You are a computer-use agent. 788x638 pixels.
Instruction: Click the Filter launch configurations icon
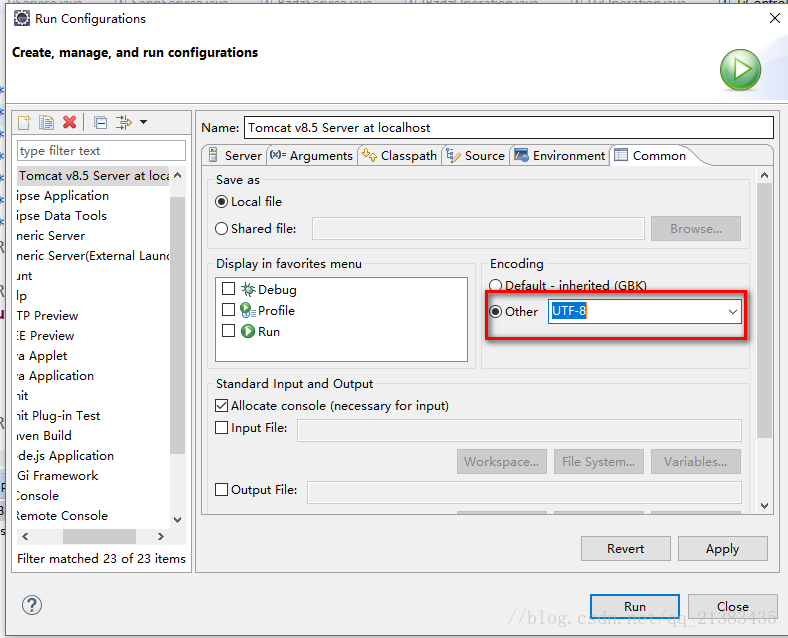(x=124, y=122)
